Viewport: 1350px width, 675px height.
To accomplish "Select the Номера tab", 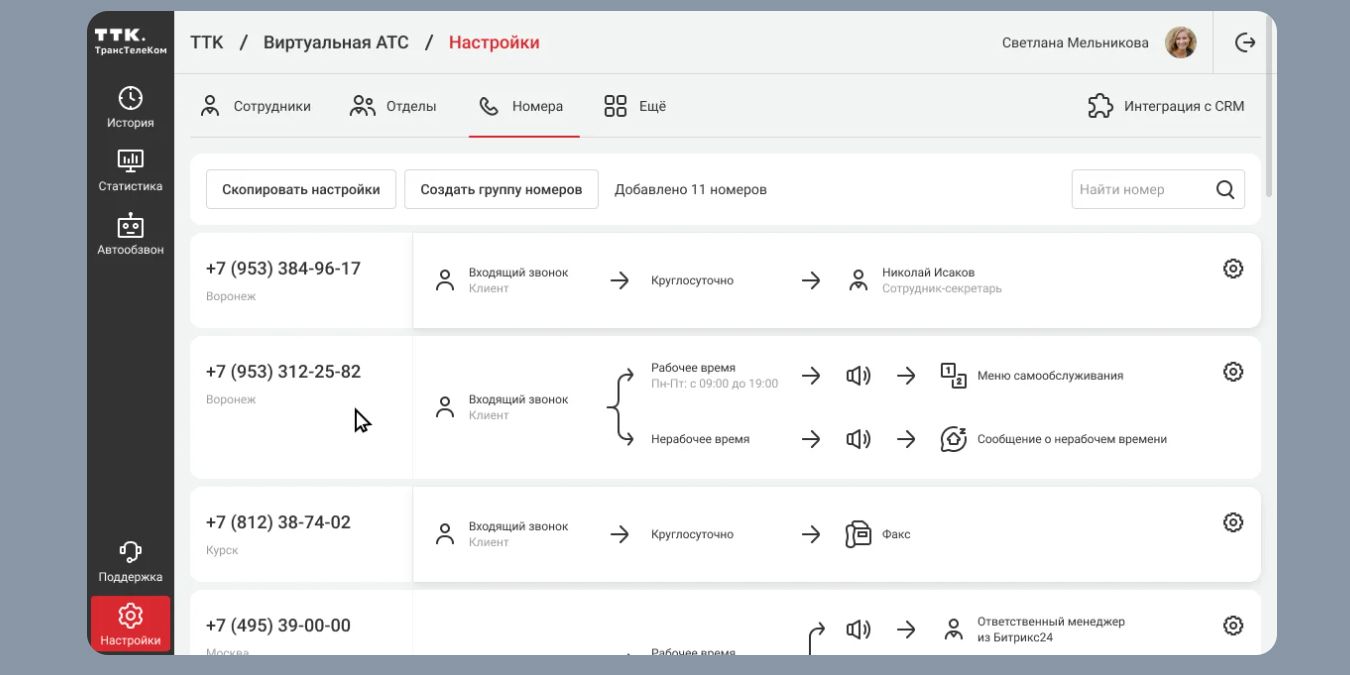I will pos(521,106).
